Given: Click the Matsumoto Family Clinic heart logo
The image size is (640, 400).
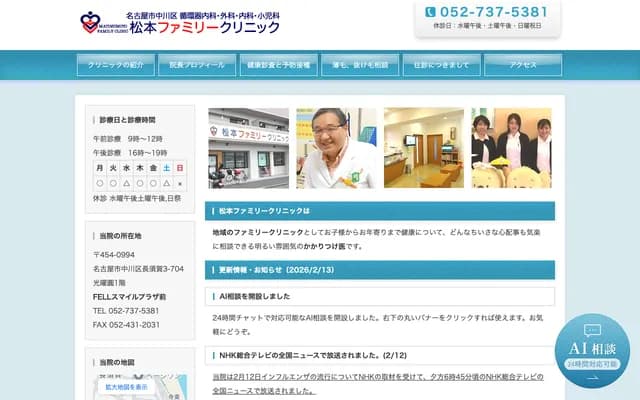Looking at the screenshot, I should point(90,22).
